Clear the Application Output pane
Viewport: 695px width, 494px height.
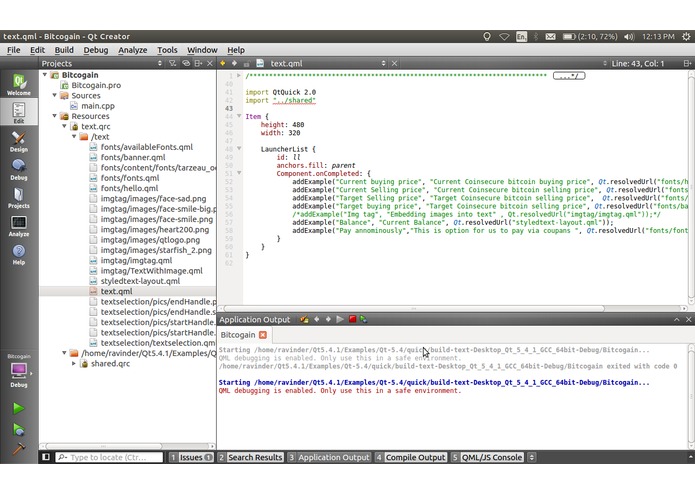point(304,319)
